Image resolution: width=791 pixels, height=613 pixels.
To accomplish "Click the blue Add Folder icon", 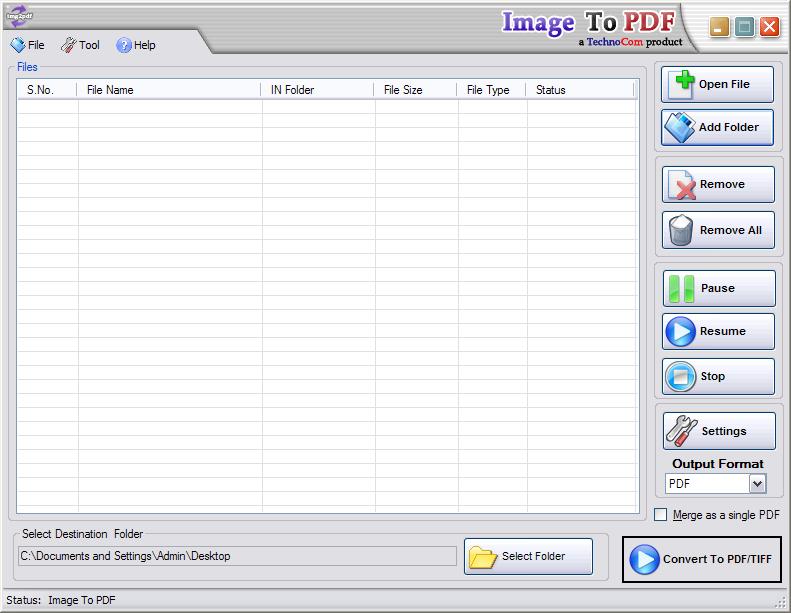I will tap(680, 127).
